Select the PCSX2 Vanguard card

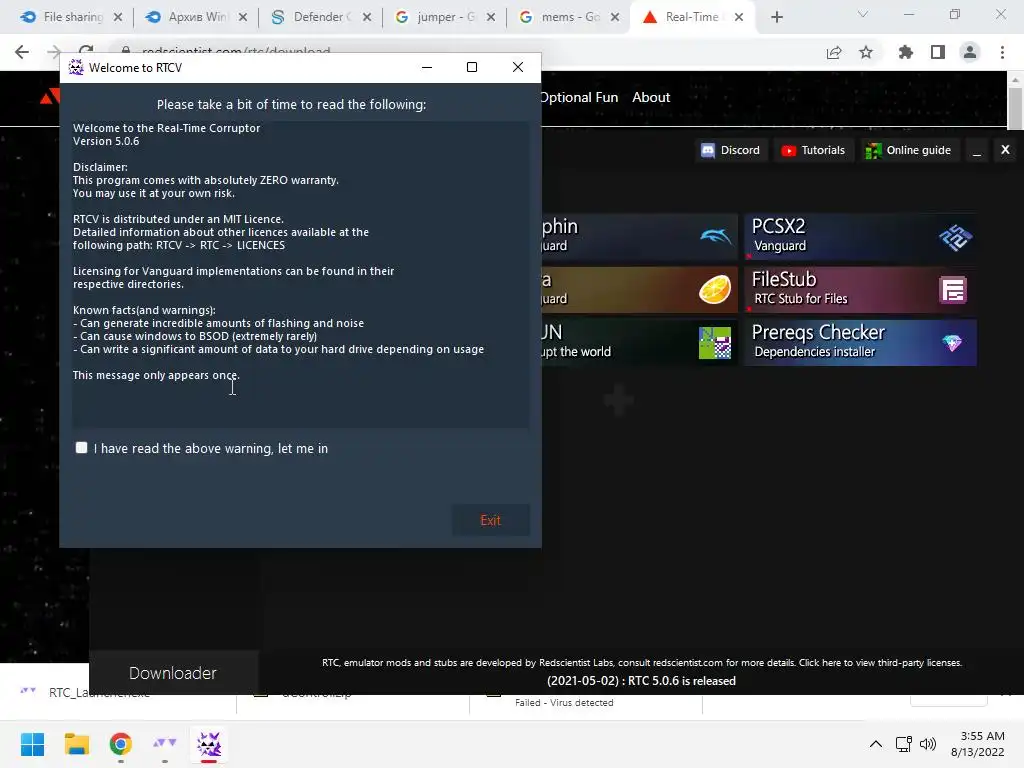coord(860,236)
